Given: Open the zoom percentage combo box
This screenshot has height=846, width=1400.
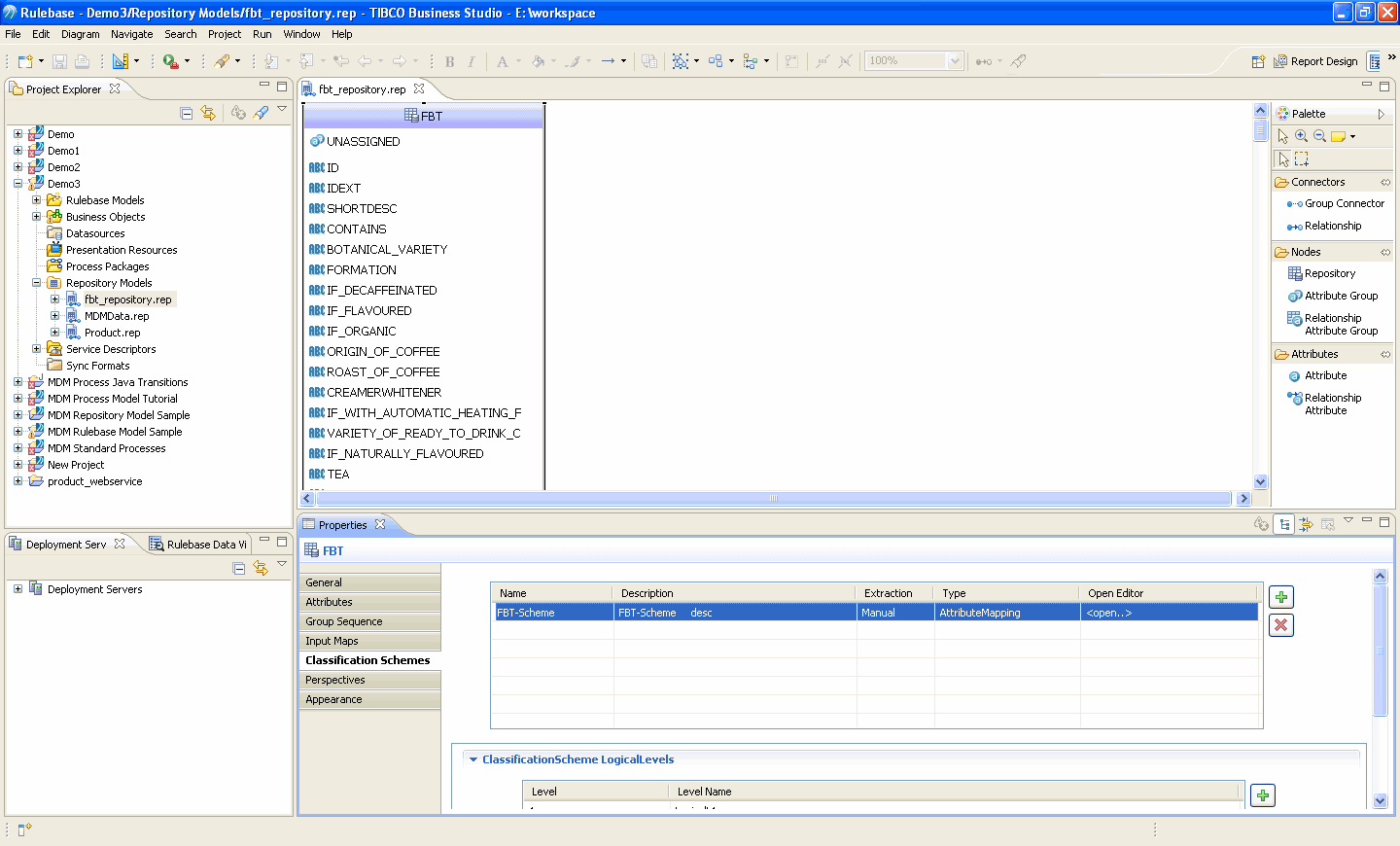Looking at the screenshot, I should pos(955,61).
